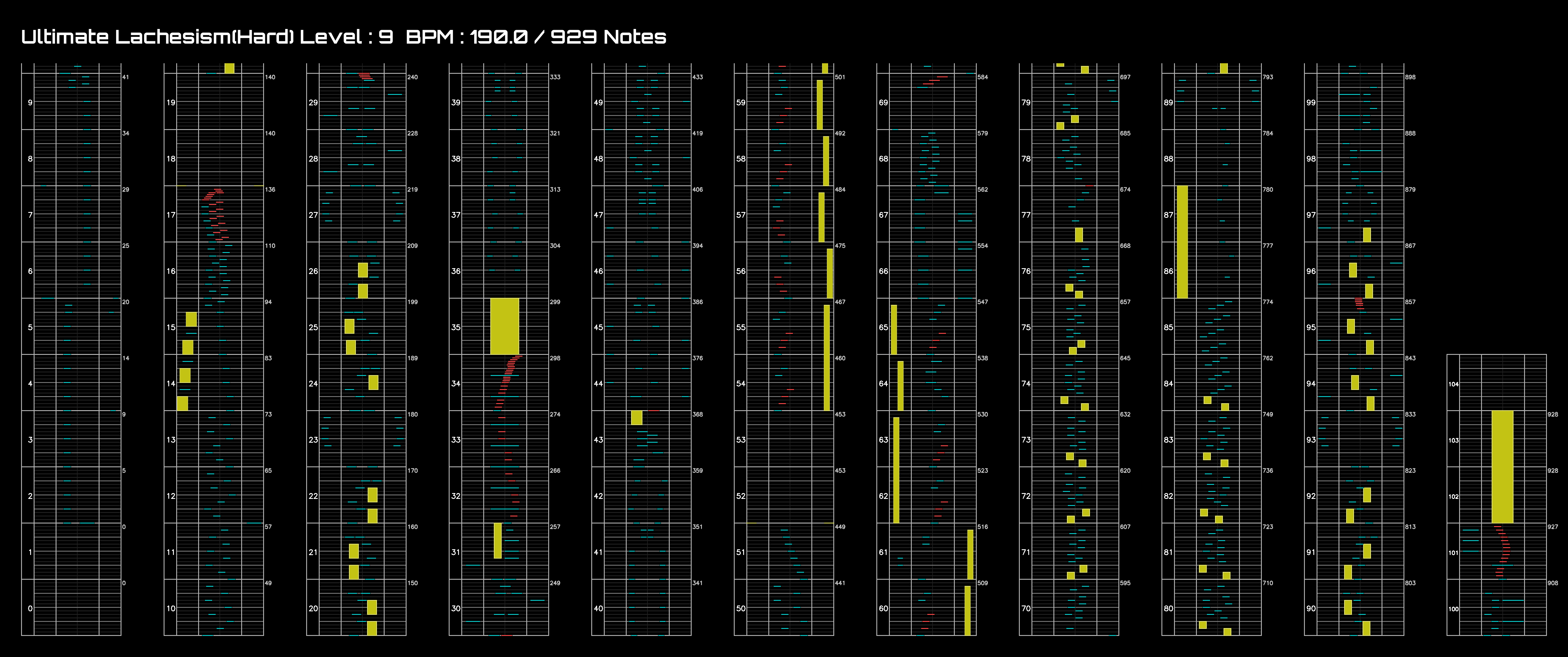
Task: Select measure number label "101"
Action: (1454, 553)
